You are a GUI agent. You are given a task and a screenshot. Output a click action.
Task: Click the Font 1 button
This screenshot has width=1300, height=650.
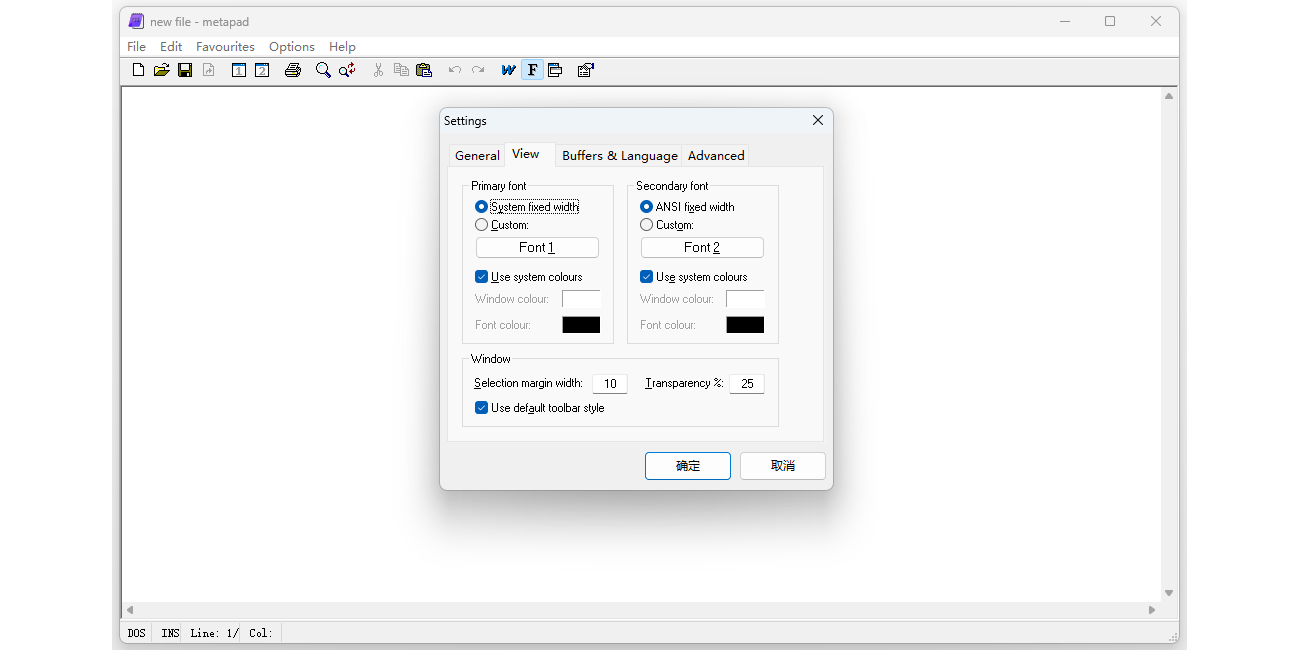tap(537, 248)
